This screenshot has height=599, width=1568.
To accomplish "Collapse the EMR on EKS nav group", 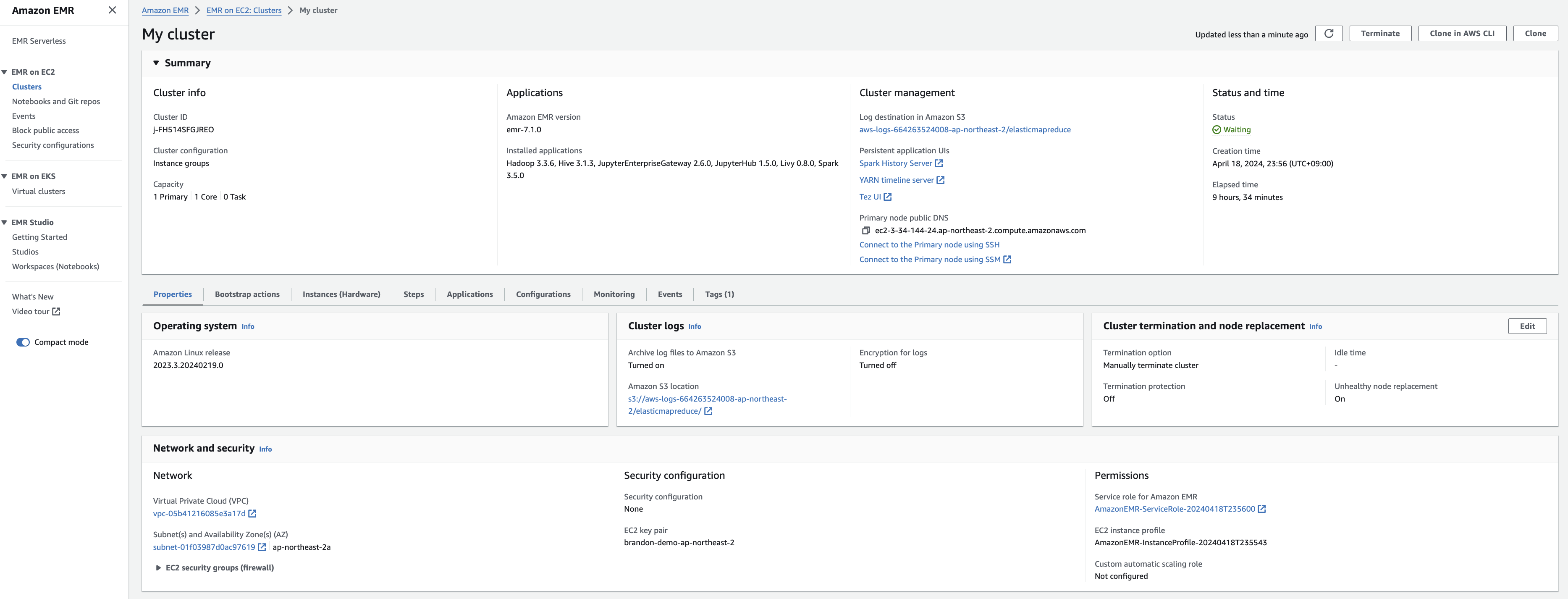I will [x=4, y=176].
